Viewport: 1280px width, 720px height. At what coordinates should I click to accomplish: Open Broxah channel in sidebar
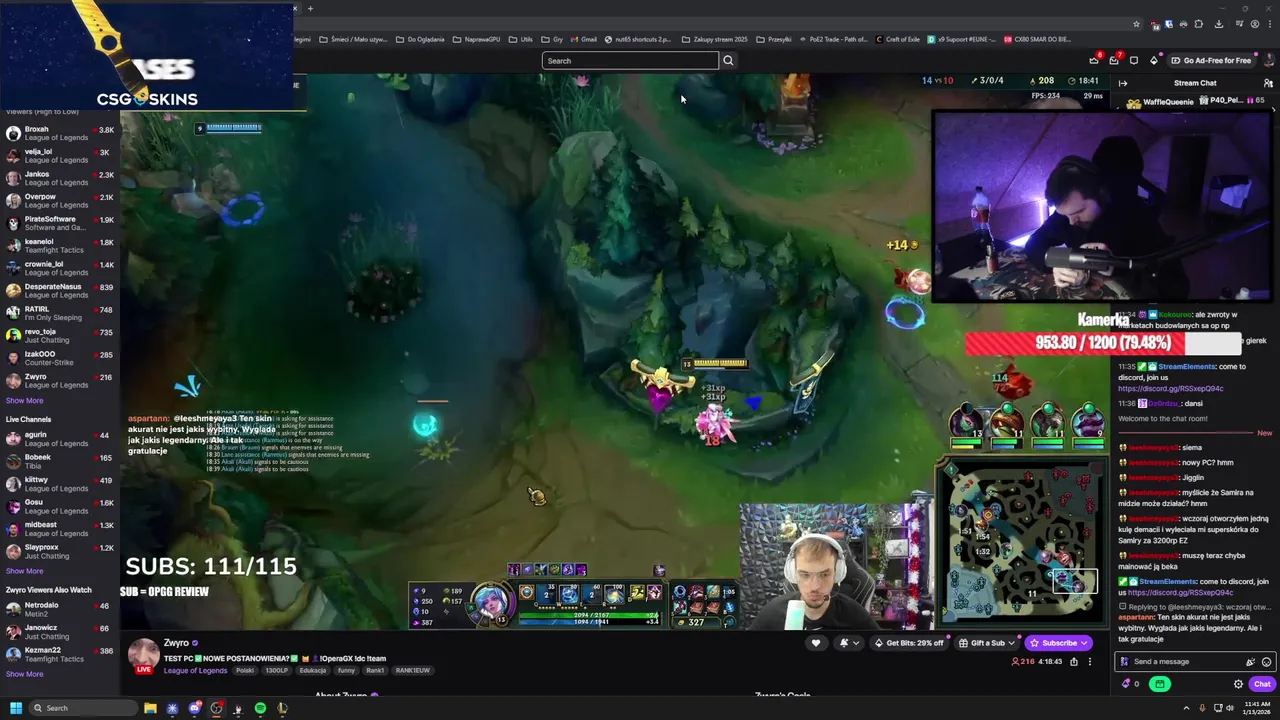(60, 133)
